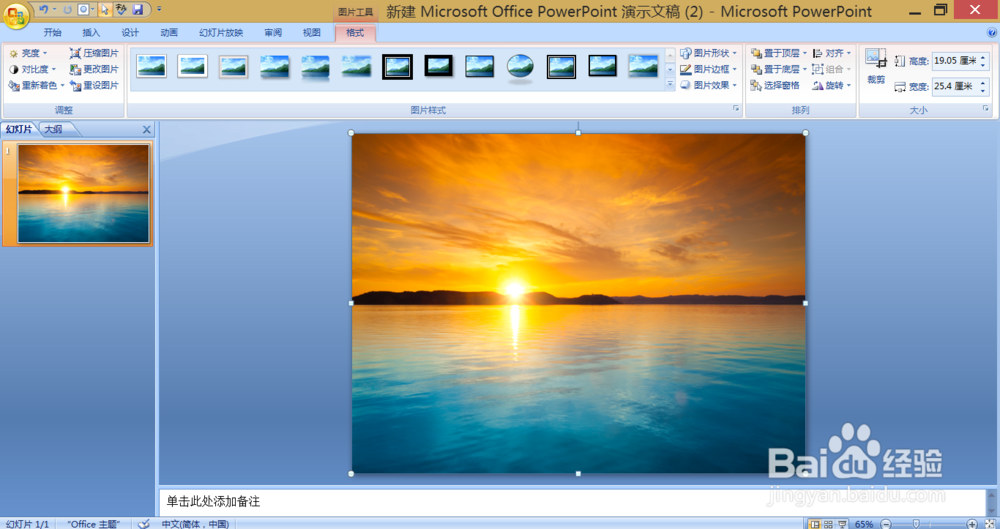Apply the first picture style thumbnail
The height and width of the screenshot is (529, 1000).
pyautogui.click(x=151, y=66)
